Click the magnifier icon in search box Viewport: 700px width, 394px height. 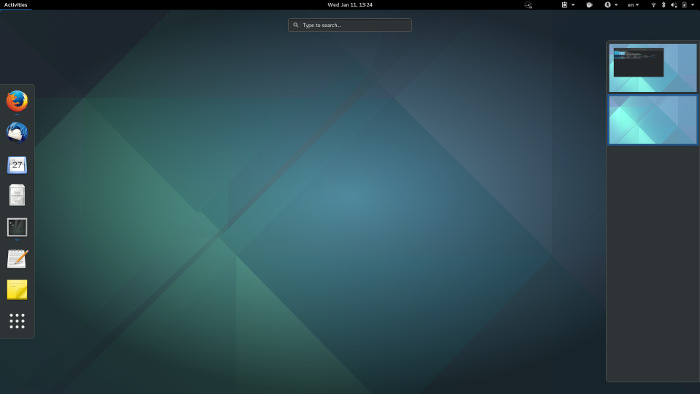click(296, 25)
